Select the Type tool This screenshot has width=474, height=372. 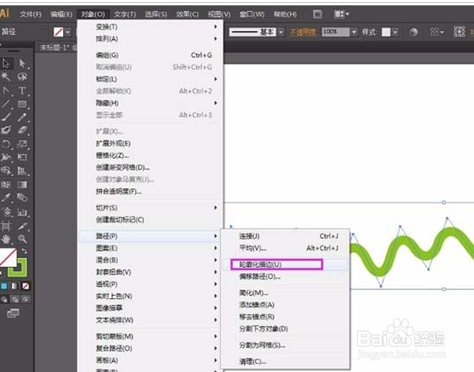pyautogui.click(x=22, y=91)
